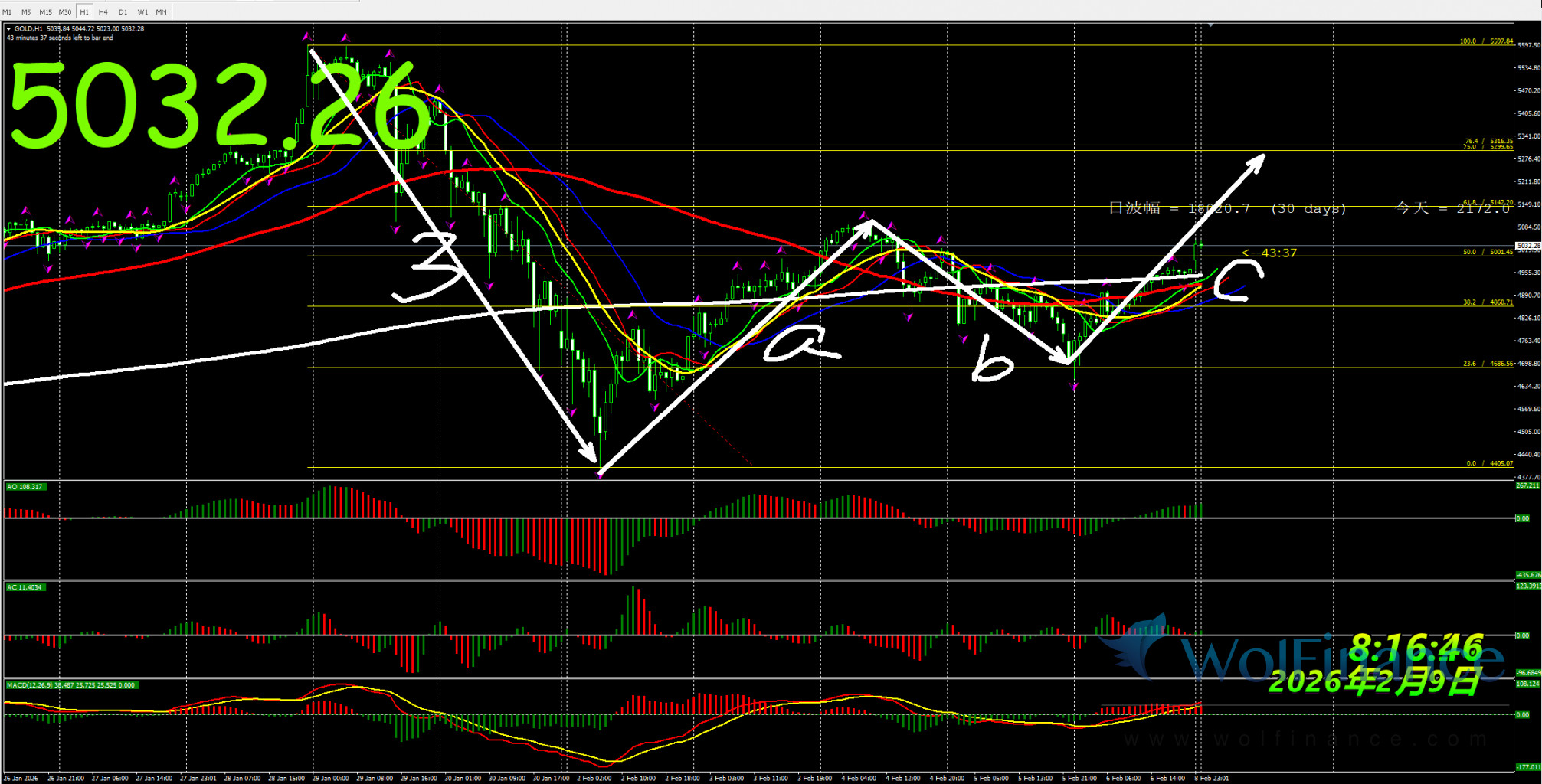This screenshot has height=784, width=1542.
Task: Switch to the M1 timeframe
Action: [7, 12]
